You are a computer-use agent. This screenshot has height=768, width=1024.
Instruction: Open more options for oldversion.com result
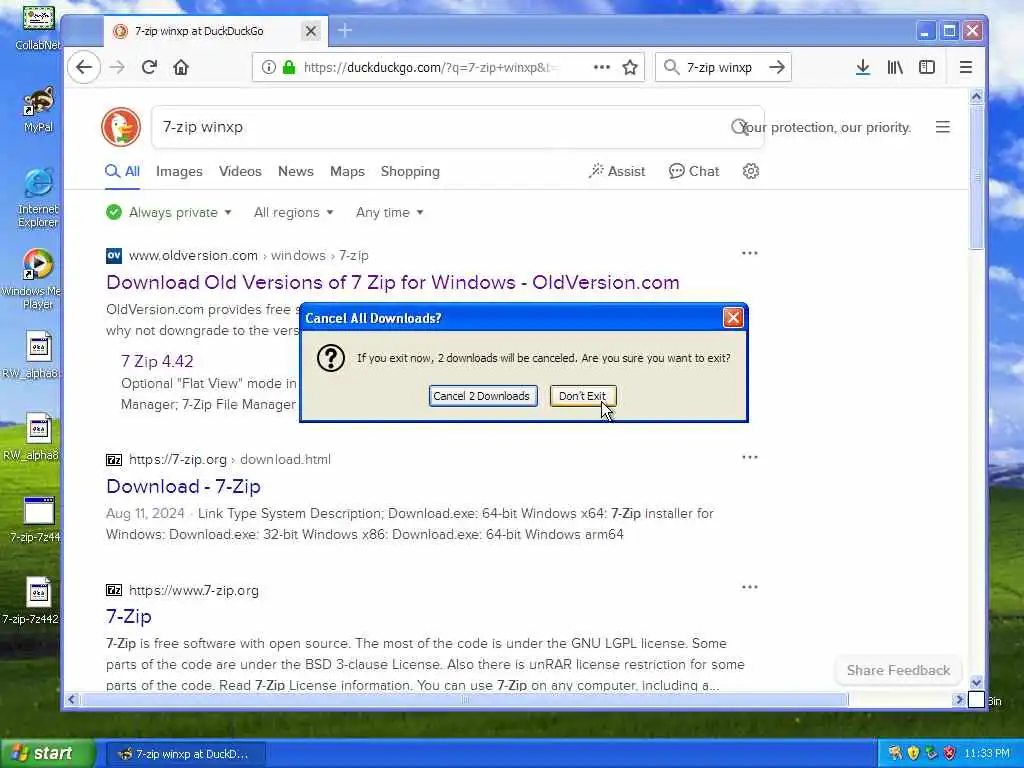pyautogui.click(x=750, y=253)
